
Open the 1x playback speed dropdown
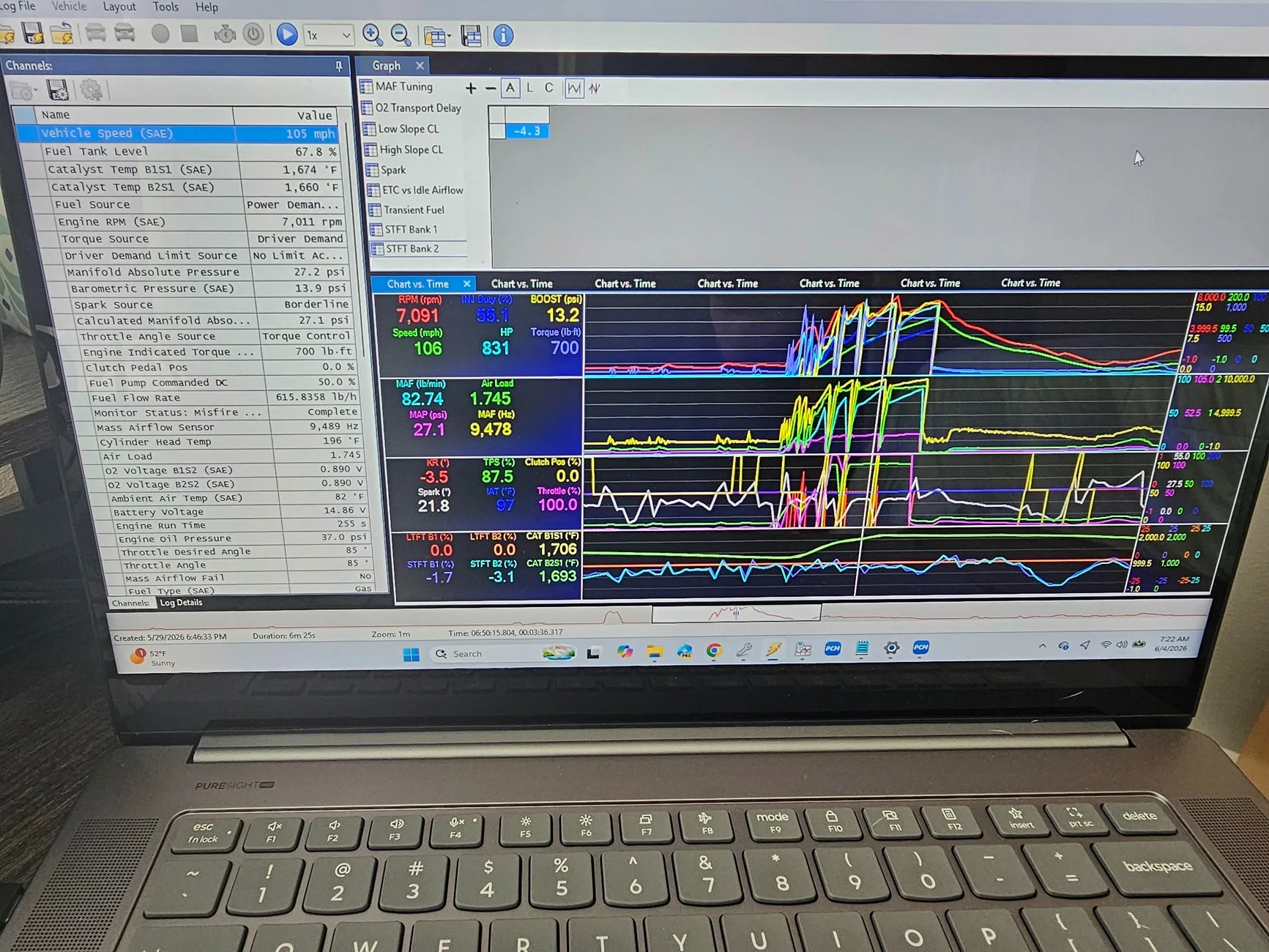(328, 35)
